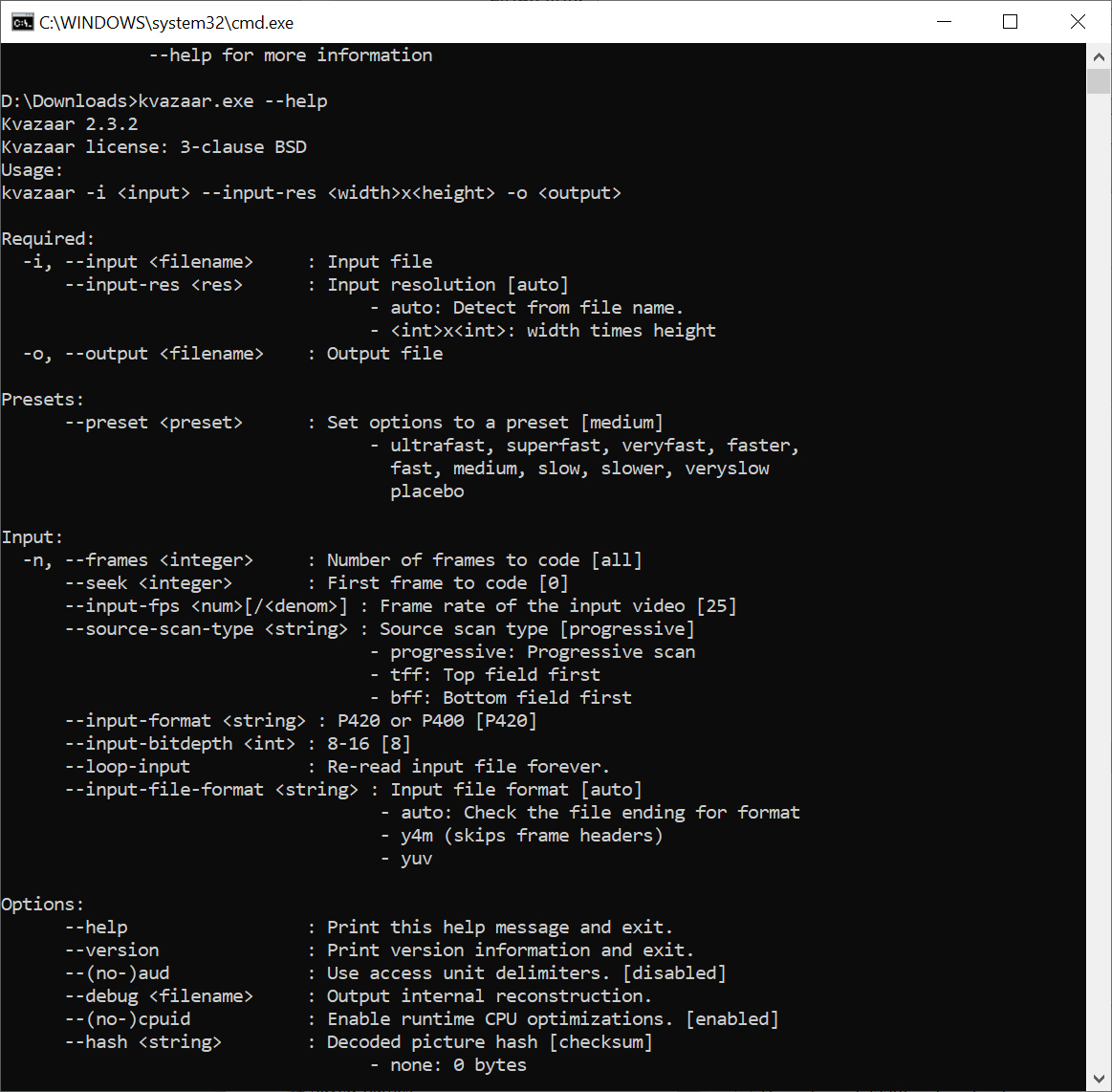1112x1092 pixels.
Task: Click the 'none: 0 bytes' text
Action: coord(458,1065)
